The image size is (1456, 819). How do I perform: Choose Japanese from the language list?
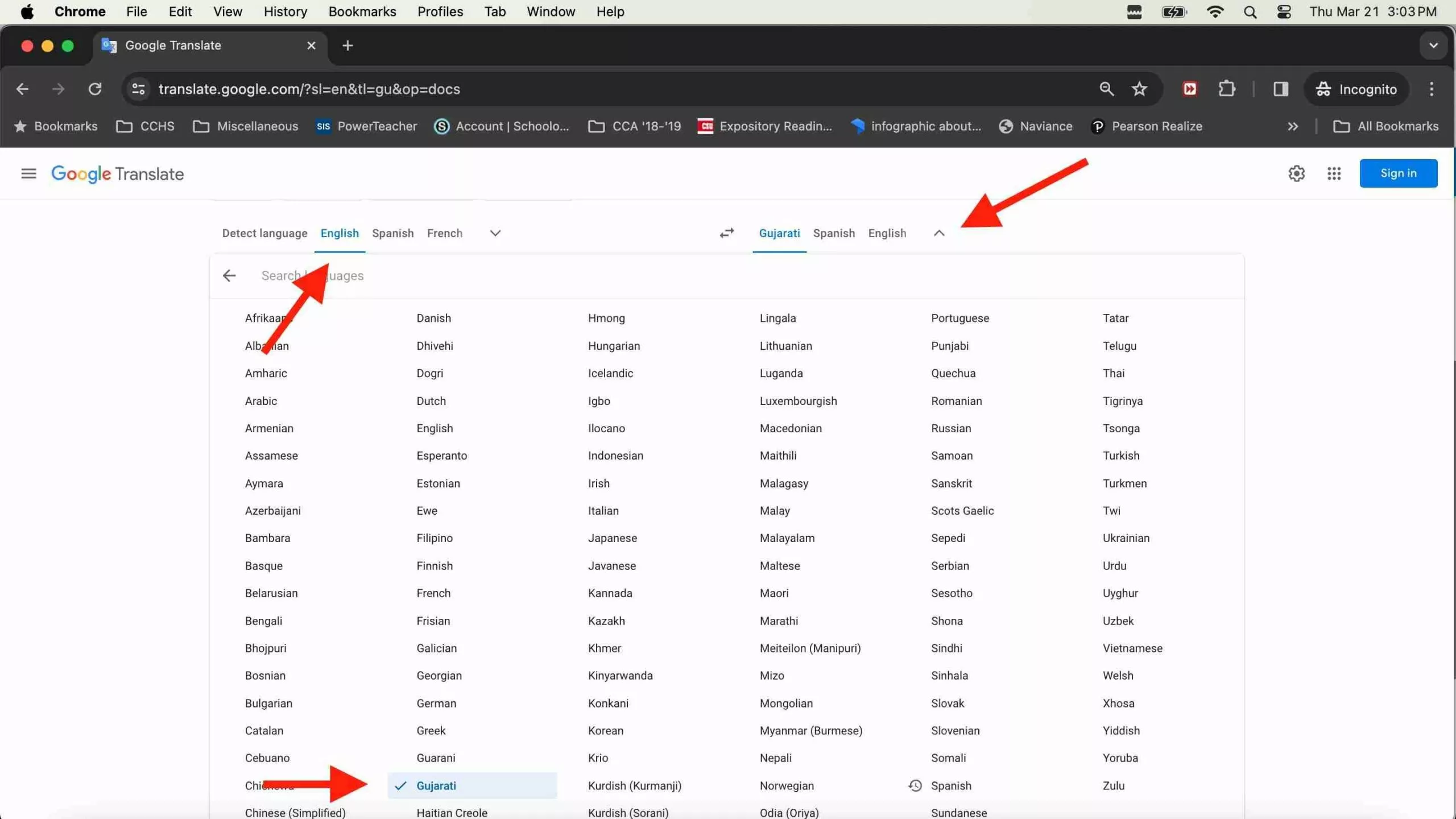(612, 537)
